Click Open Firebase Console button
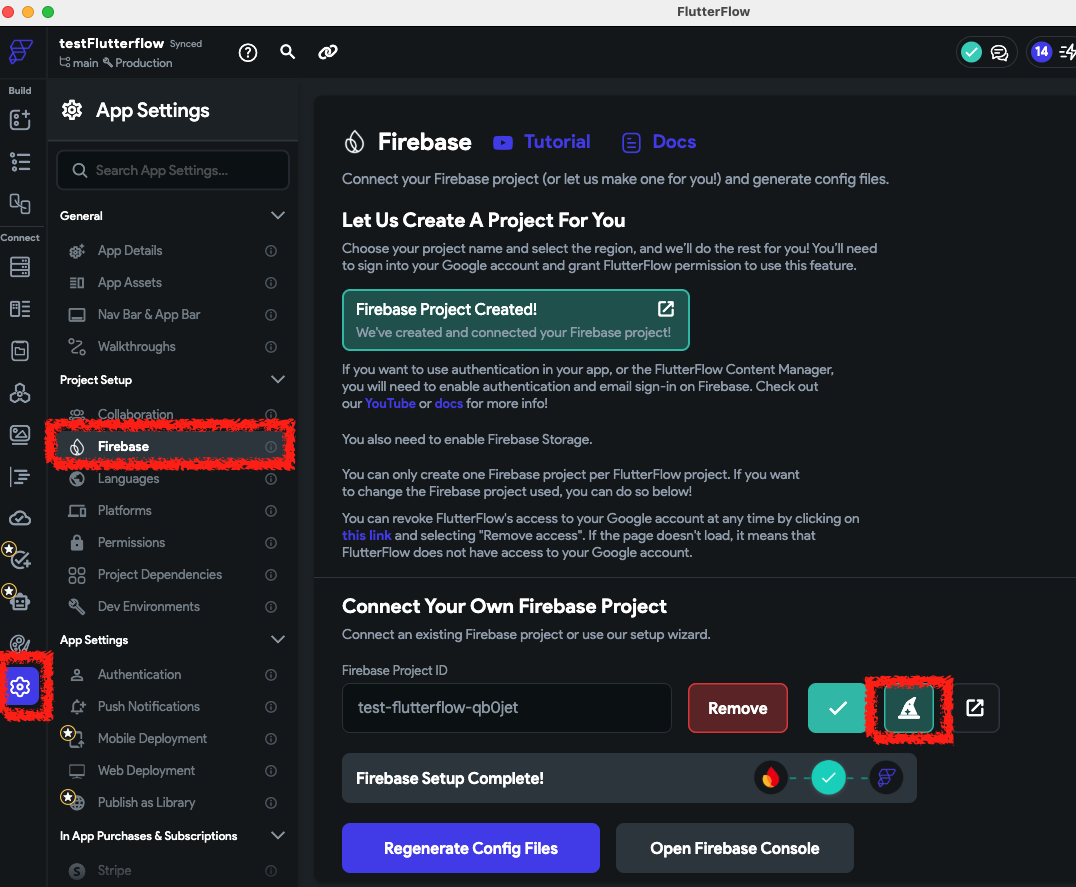Image resolution: width=1076 pixels, height=887 pixels. [734, 848]
